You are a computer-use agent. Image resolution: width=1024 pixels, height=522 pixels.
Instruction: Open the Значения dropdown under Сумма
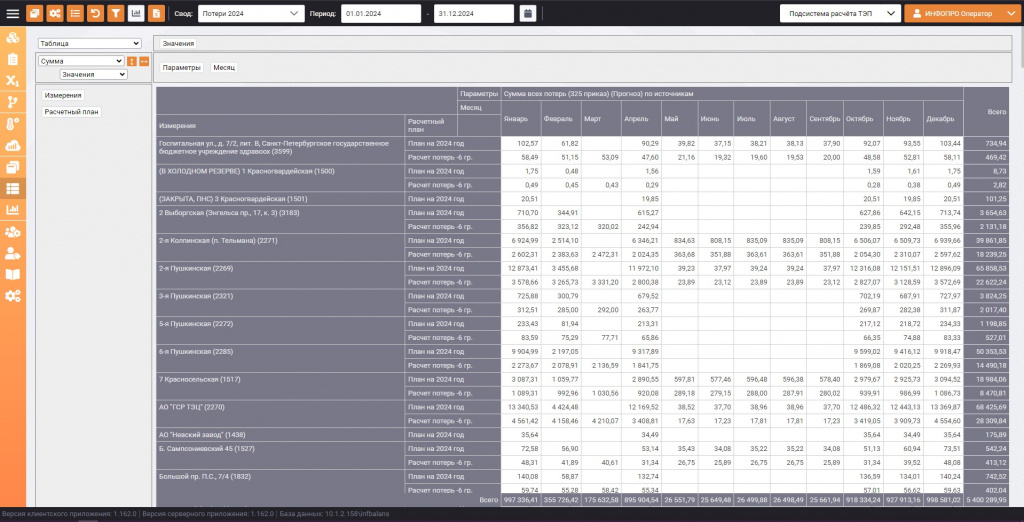93,74
